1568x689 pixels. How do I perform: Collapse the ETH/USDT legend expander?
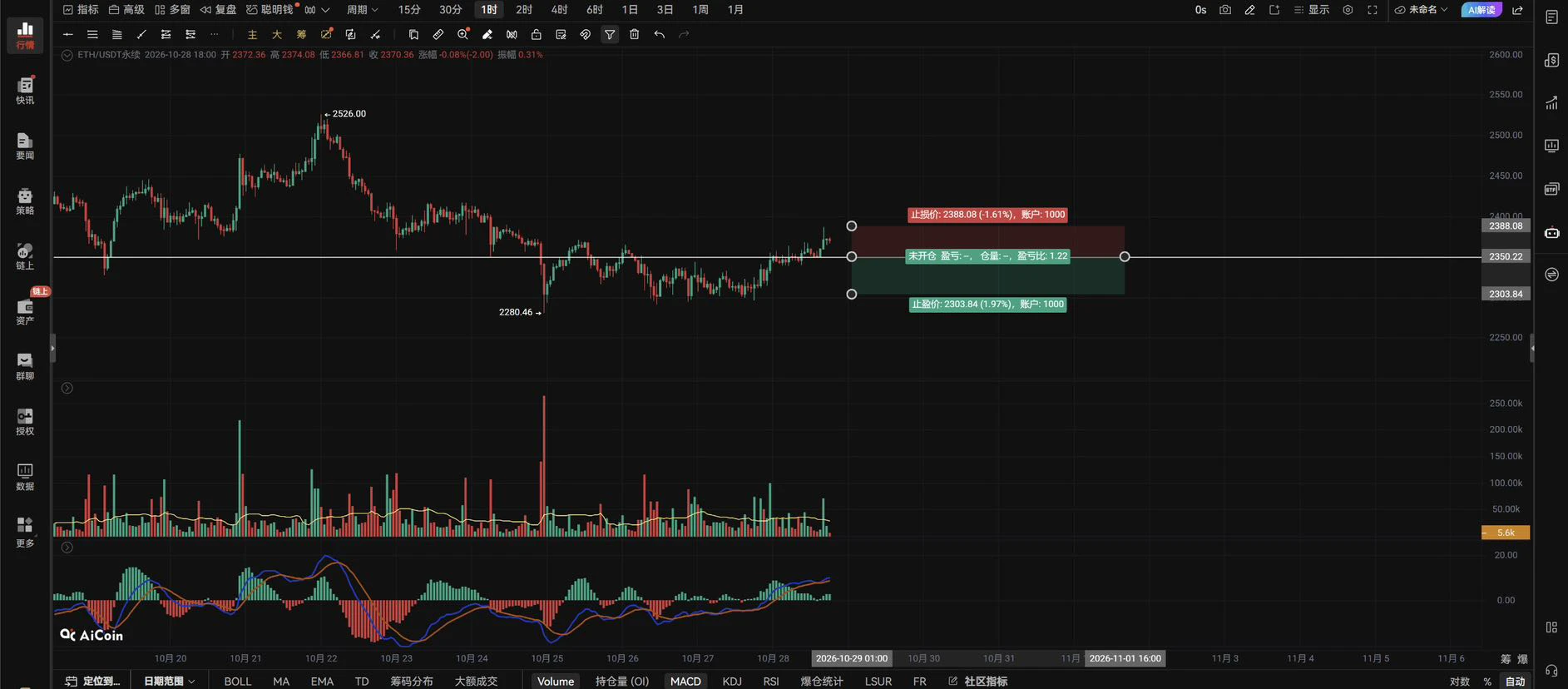tap(67, 55)
